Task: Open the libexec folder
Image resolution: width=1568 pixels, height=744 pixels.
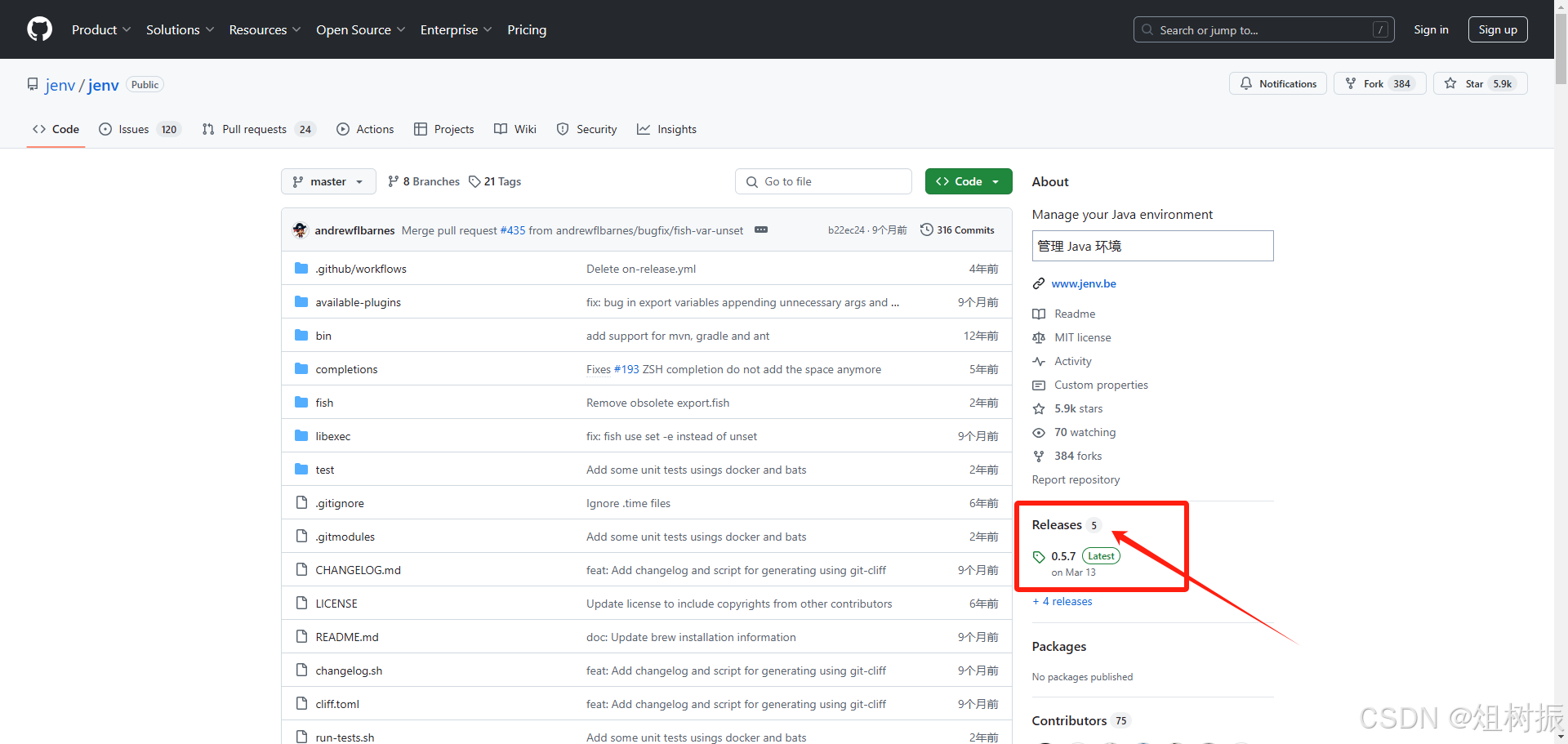Action: tap(333, 436)
